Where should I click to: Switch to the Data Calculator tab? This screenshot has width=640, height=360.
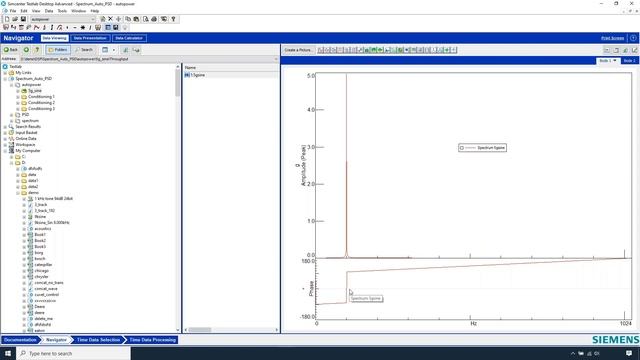coord(129,38)
